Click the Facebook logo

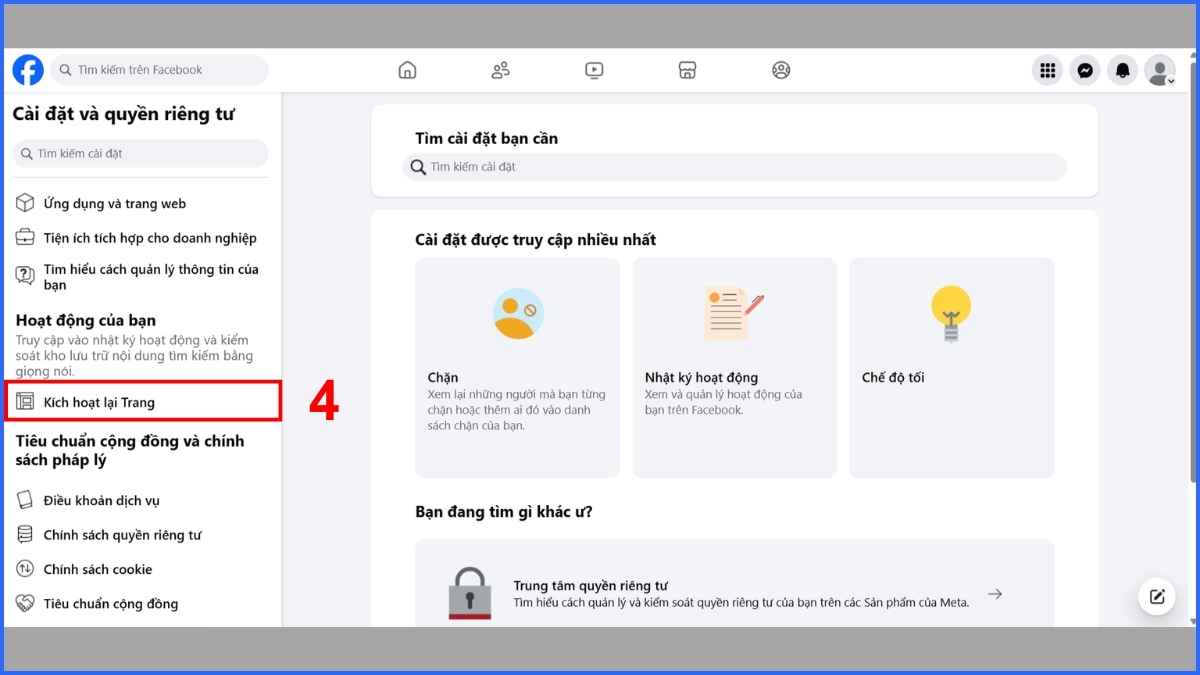(x=27, y=70)
